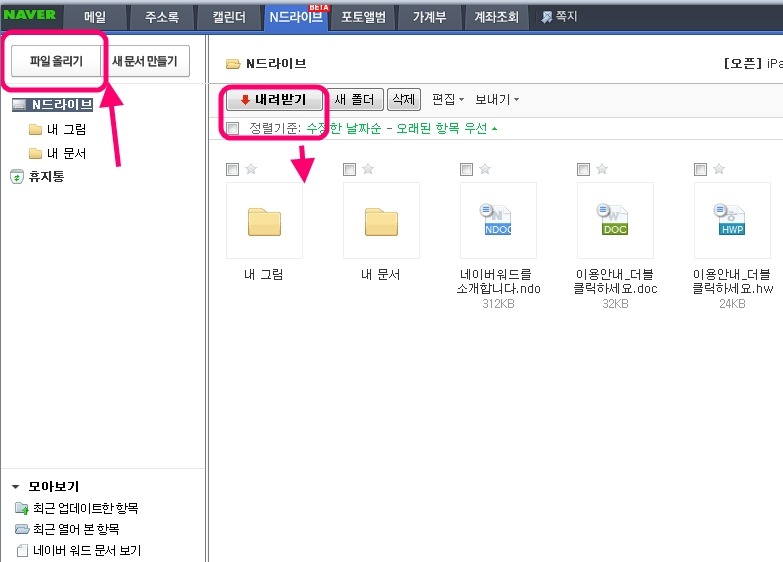Go to the 캘린더 tab

[229, 17]
